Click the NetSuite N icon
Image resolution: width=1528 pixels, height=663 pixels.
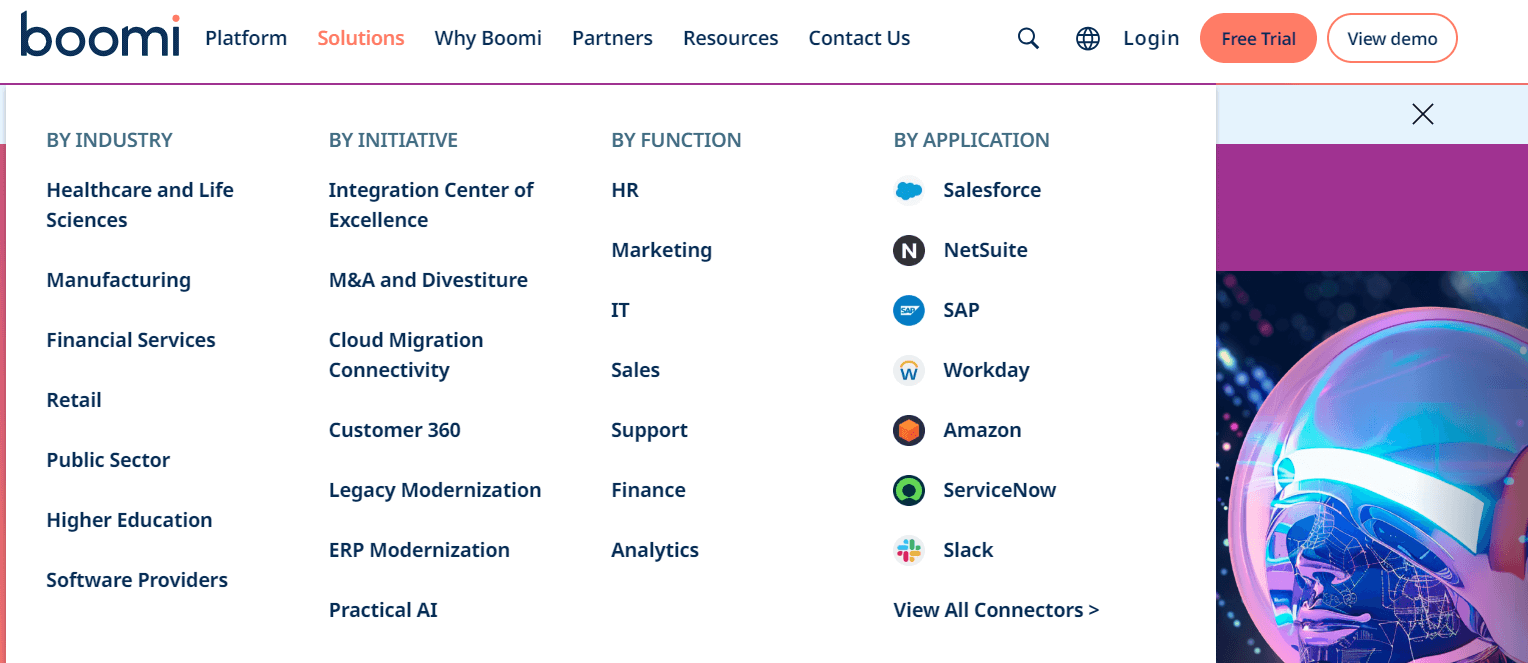coord(909,250)
